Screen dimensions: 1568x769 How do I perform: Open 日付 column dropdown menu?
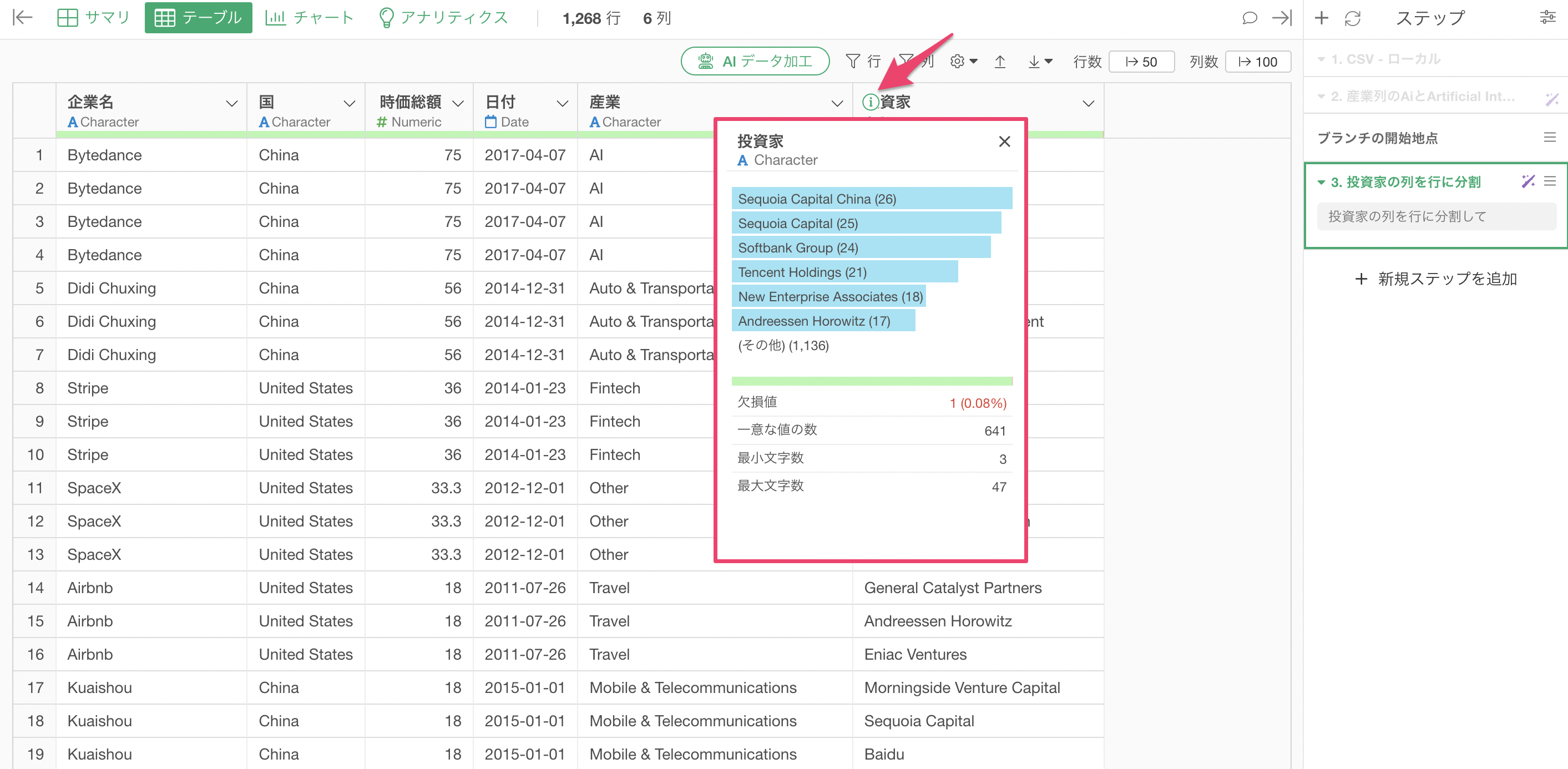click(x=563, y=104)
